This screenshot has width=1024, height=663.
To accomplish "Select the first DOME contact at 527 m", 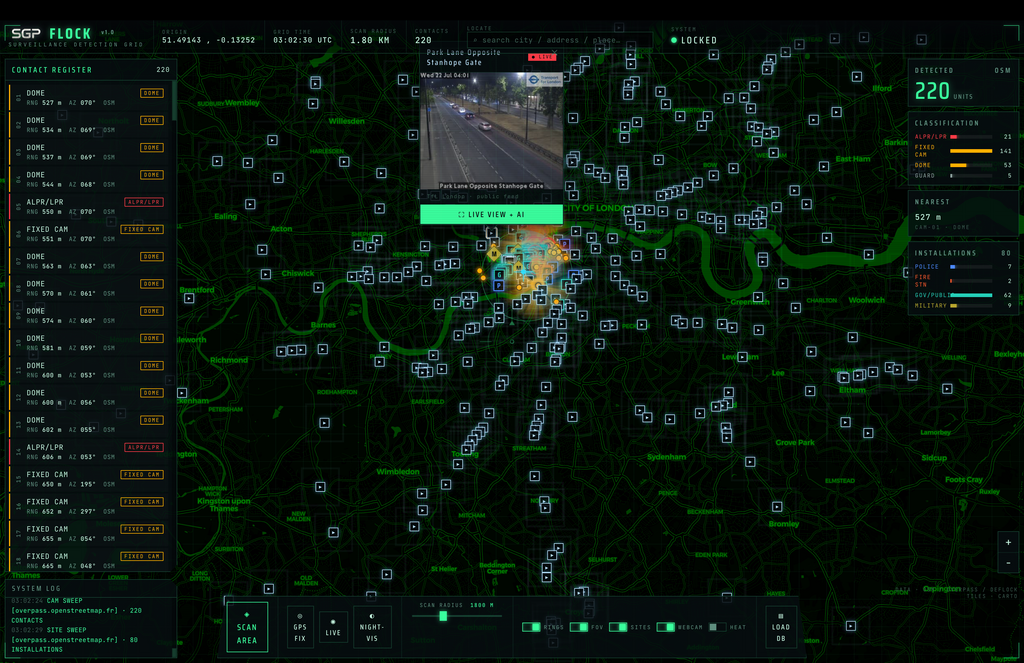I will 90,97.
